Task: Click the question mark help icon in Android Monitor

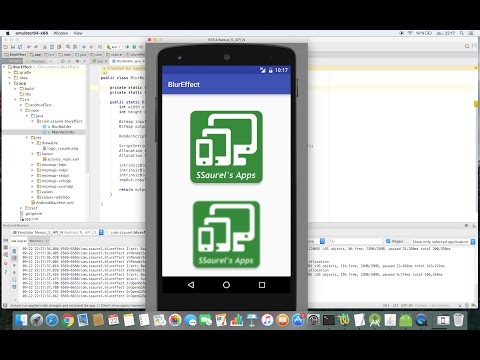Action: coord(6,272)
